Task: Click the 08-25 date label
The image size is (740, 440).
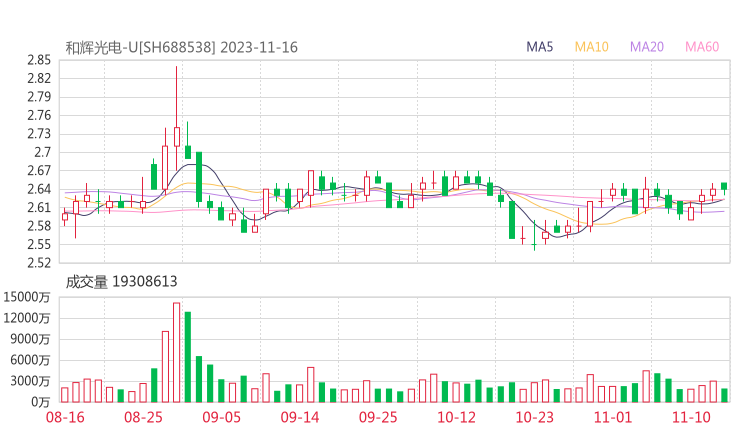Action: pyautogui.click(x=143, y=418)
